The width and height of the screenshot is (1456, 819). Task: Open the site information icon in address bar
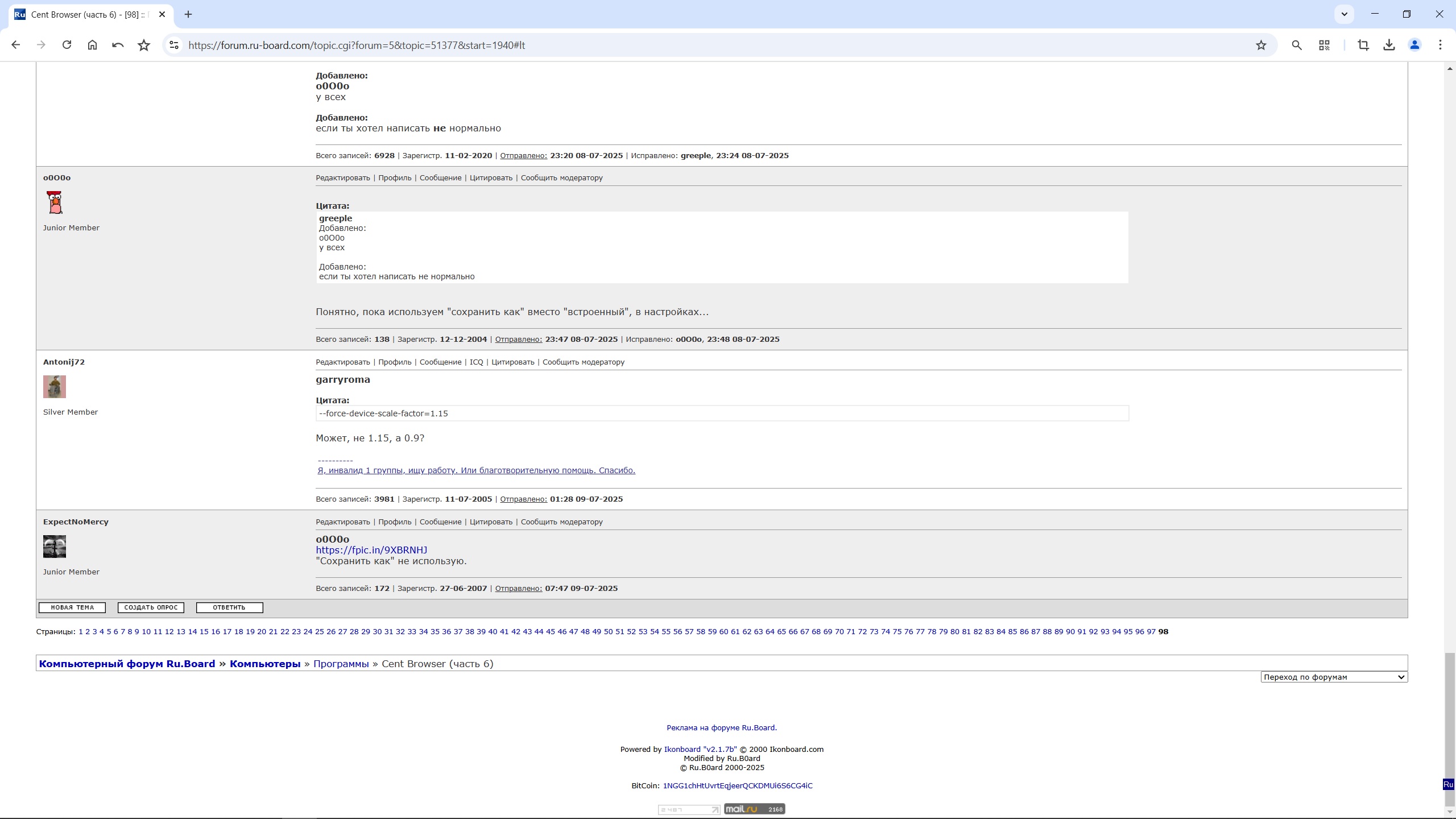[x=175, y=45]
